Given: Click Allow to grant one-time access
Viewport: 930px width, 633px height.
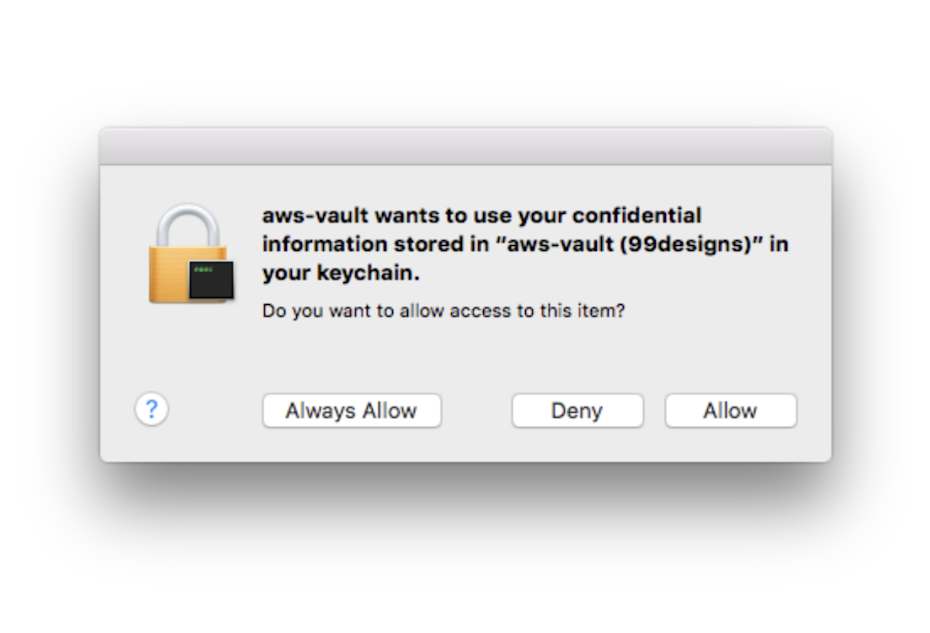Looking at the screenshot, I should [x=730, y=410].
